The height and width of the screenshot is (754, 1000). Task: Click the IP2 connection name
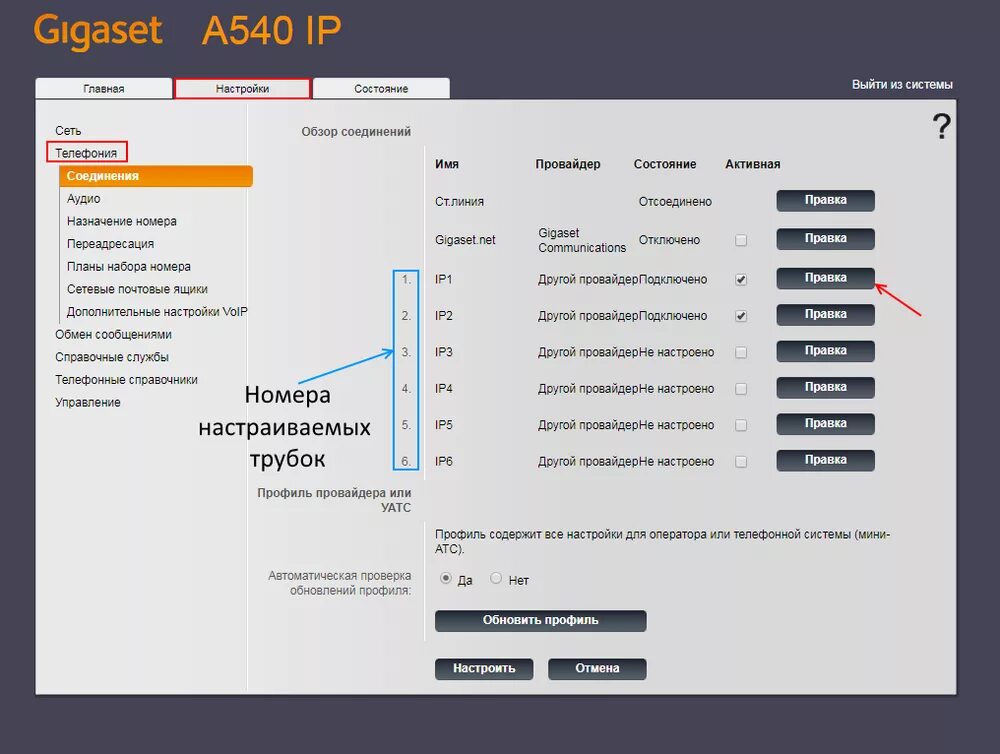pyautogui.click(x=443, y=316)
